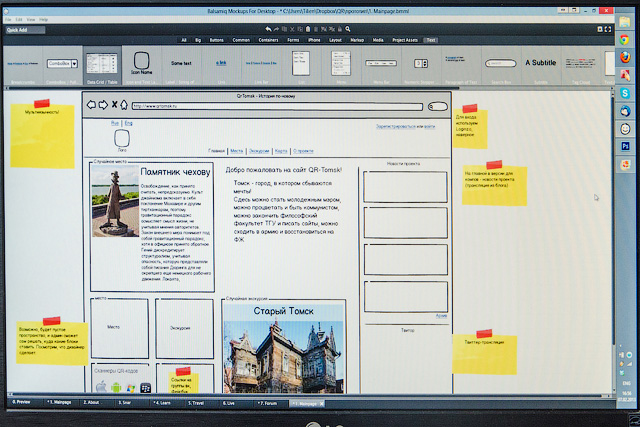This screenshot has width=640, height=427.
Task: Select the 'Старый Томск' house image
Action: point(284,355)
